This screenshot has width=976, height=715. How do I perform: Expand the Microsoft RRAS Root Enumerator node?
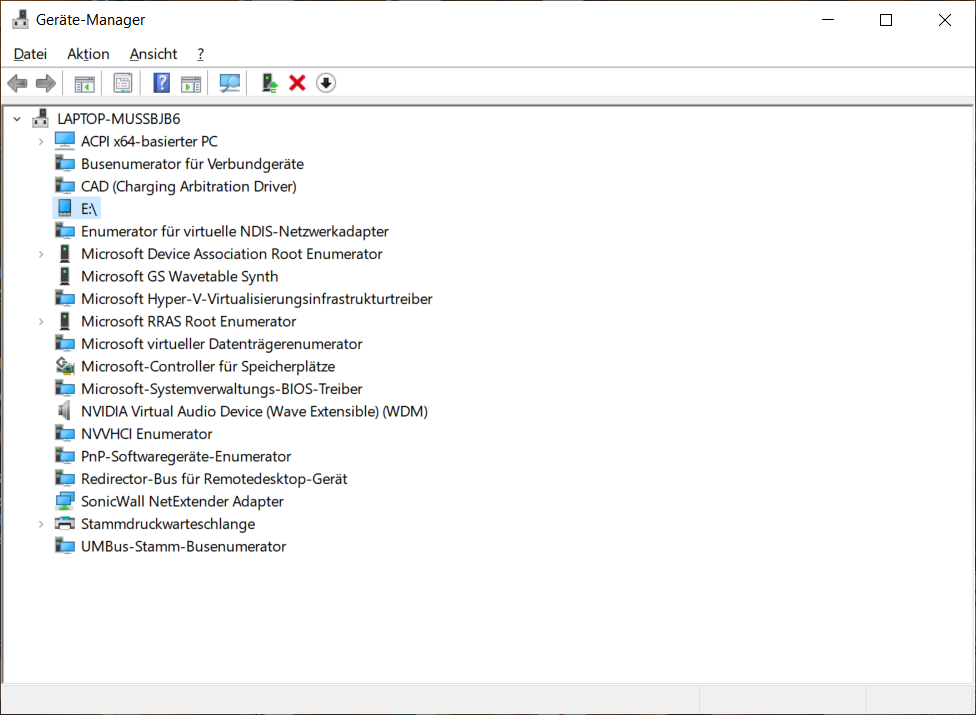(41, 321)
